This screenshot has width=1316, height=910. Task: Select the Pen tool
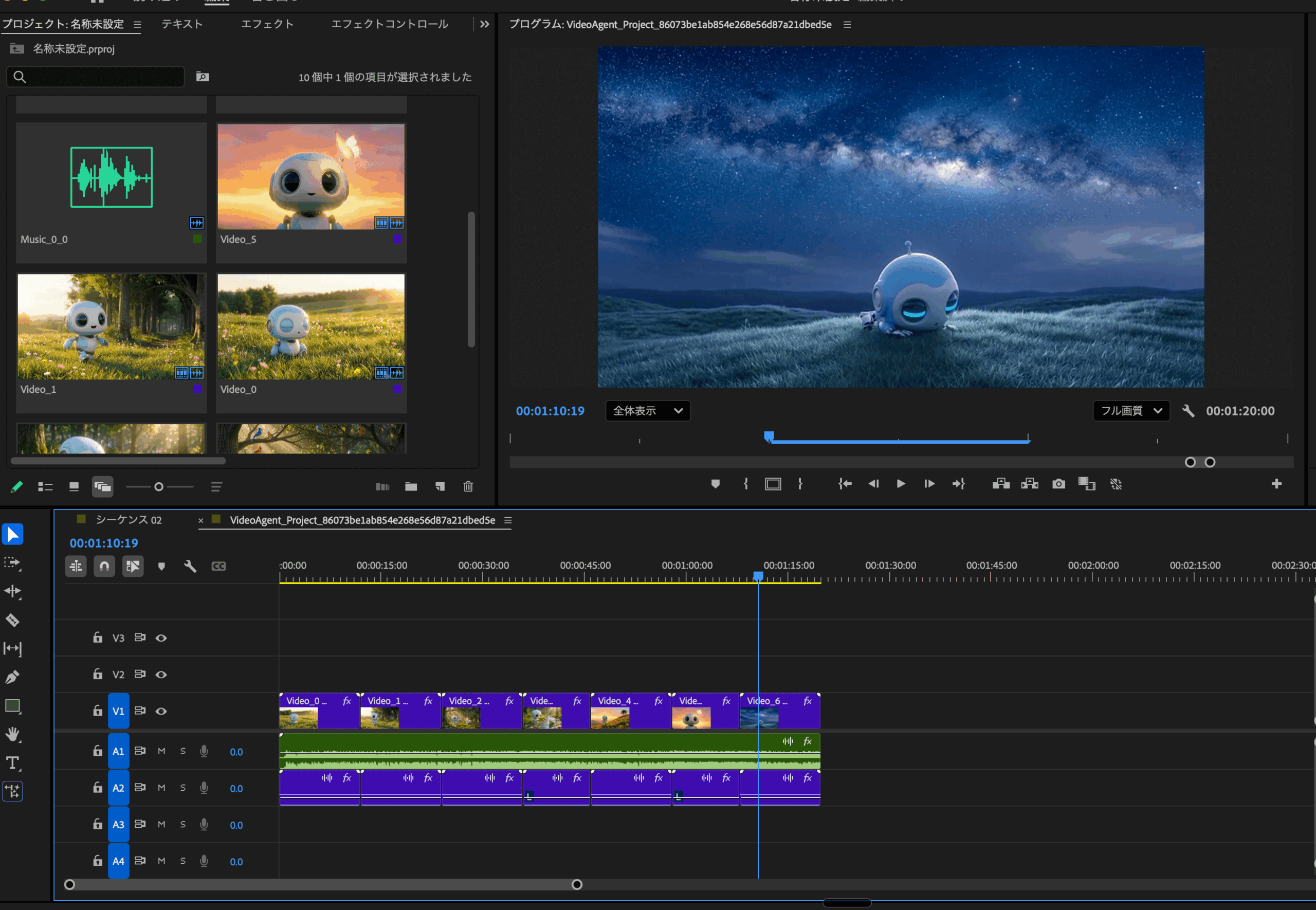(12, 677)
